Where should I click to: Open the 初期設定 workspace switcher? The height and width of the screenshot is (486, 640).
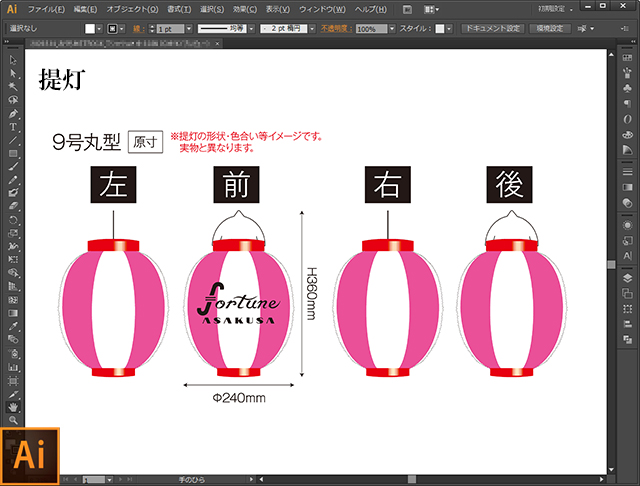555,9
